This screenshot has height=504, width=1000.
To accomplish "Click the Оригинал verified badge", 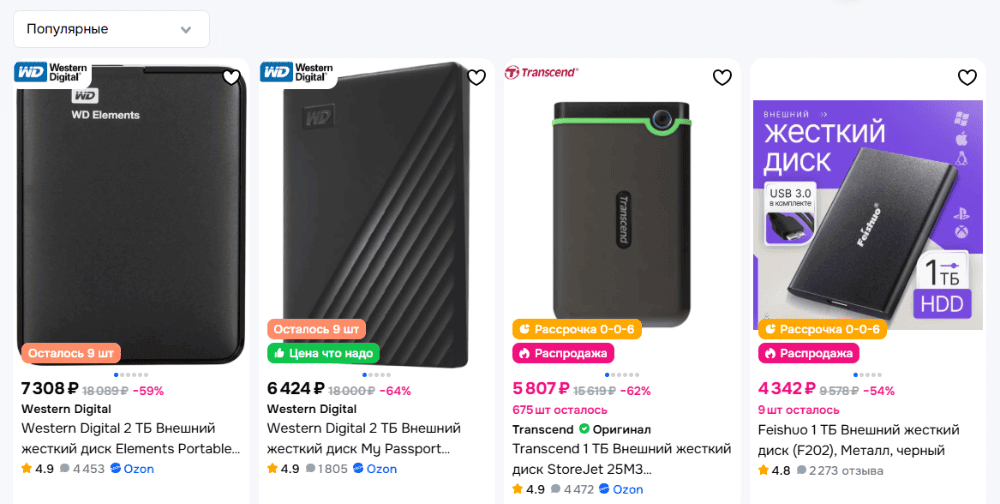I will click(x=616, y=429).
